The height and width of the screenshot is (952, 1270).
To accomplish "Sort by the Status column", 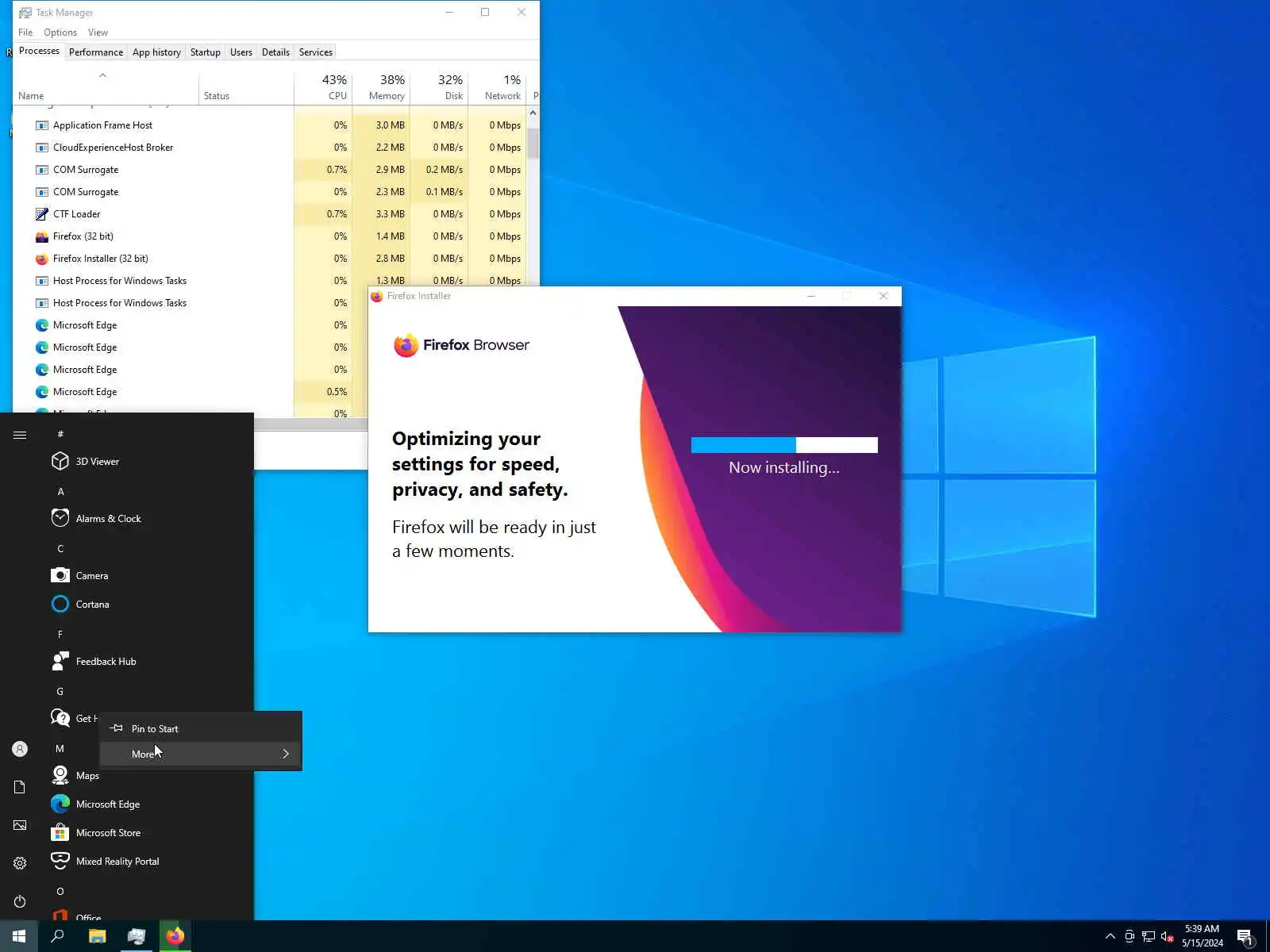I will point(246,88).
